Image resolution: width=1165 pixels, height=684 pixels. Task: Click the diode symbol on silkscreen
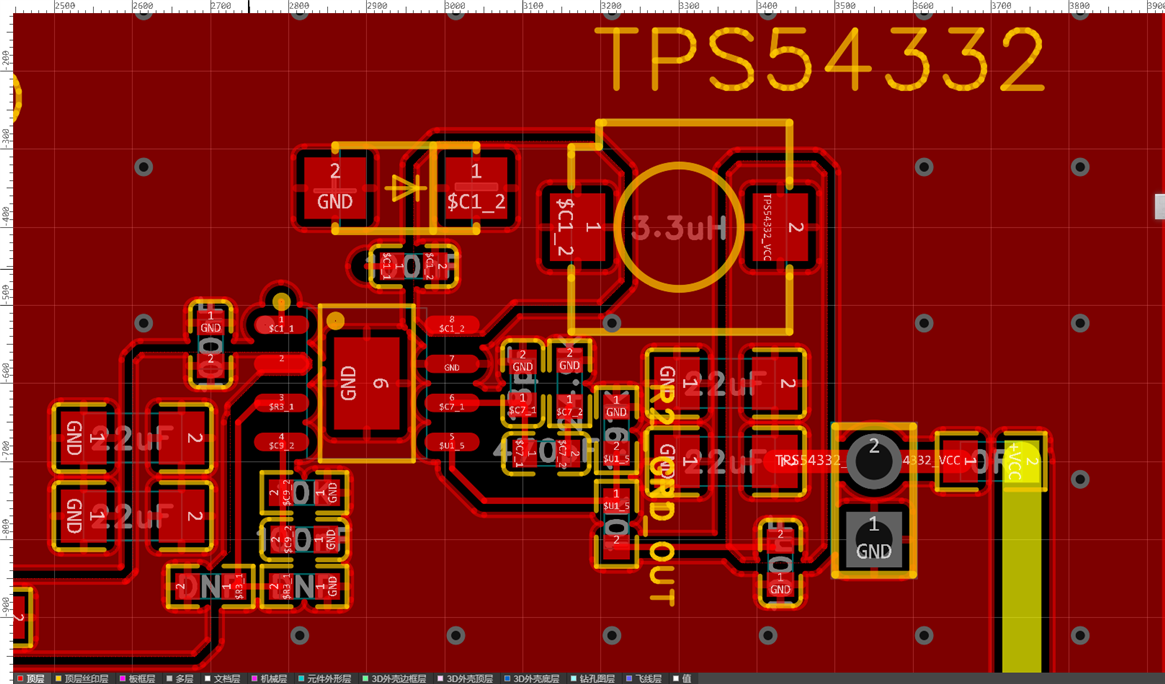[x=405, y=188]
